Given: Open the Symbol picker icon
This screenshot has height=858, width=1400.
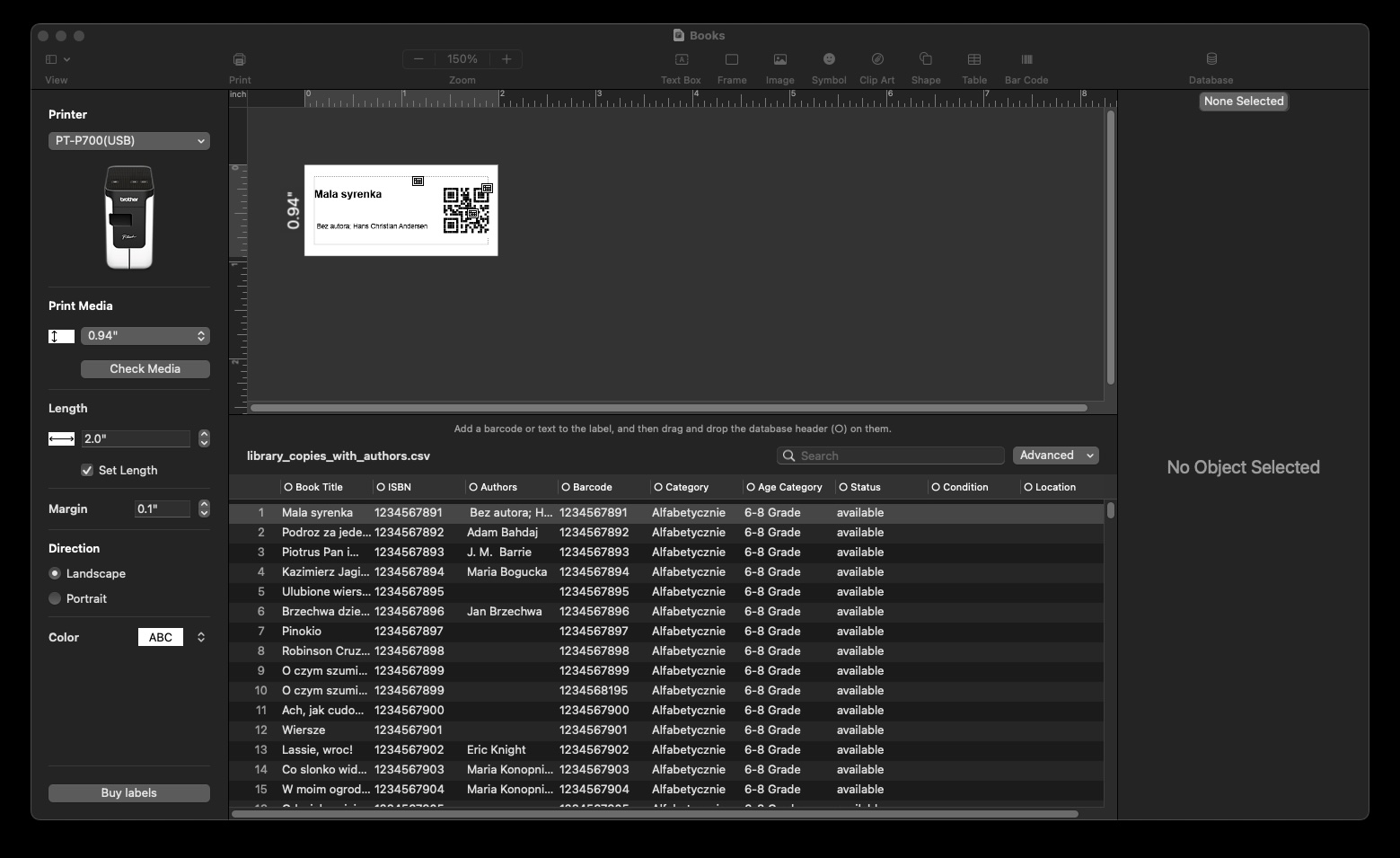Looking at the screenshot, I should point(829,59).
